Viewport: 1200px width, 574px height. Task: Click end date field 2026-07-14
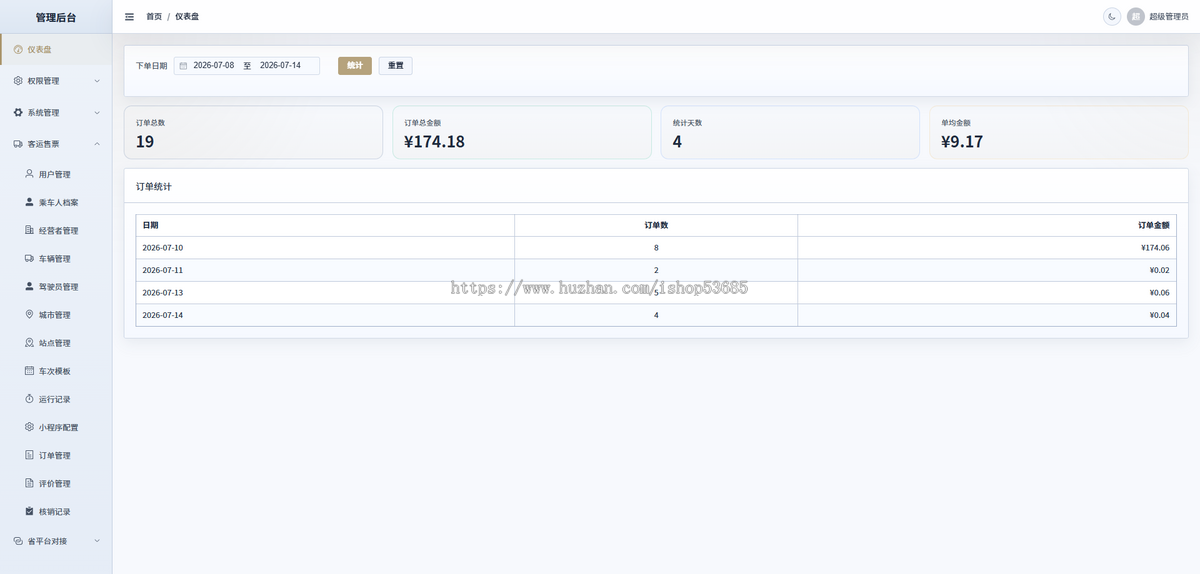[280, 66]
